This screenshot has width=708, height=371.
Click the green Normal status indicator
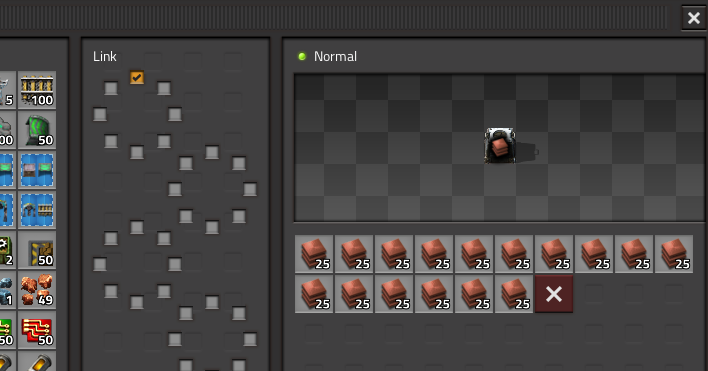coord(302,56)
